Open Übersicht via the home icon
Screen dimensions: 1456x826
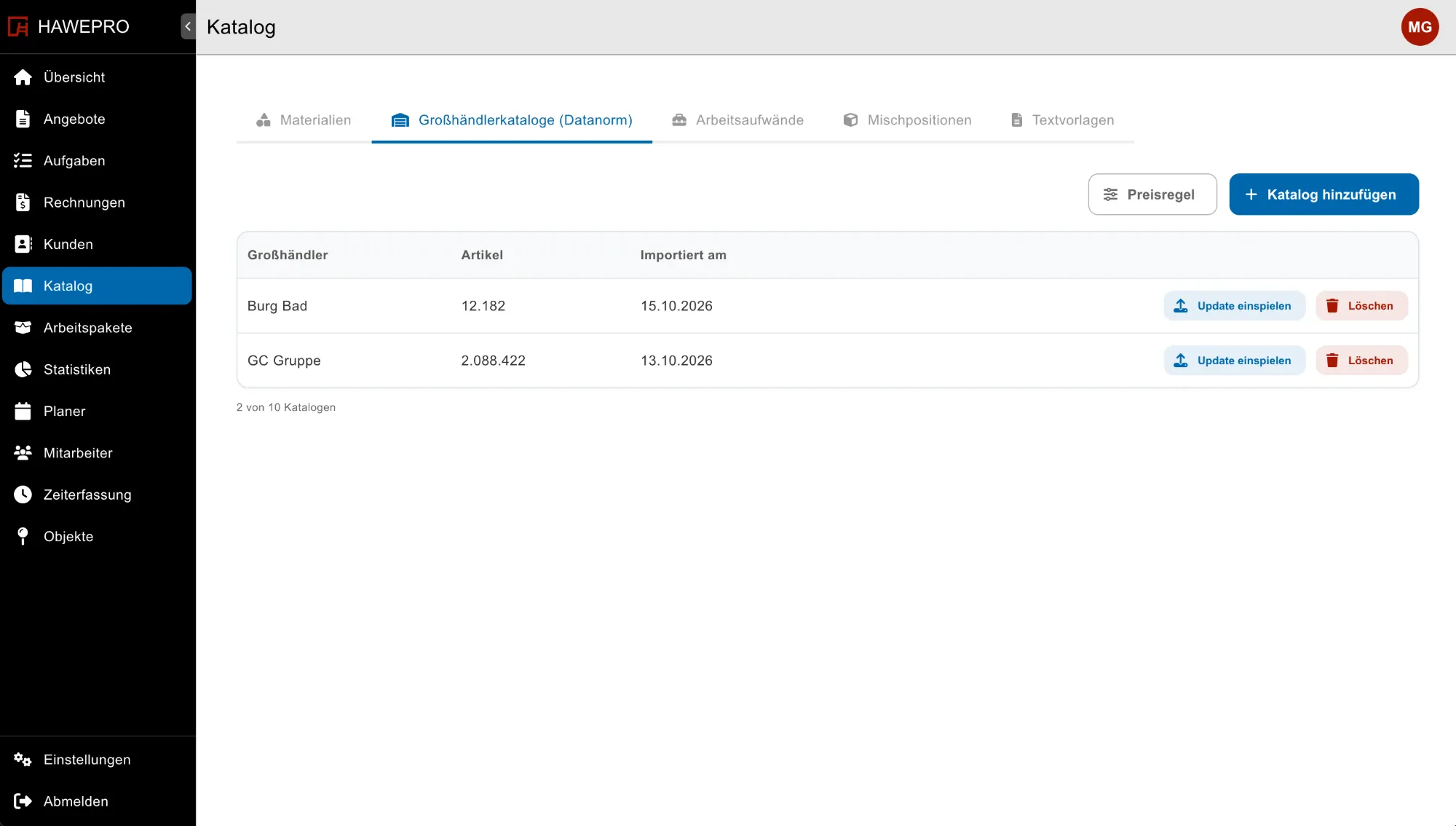[23, 77]
